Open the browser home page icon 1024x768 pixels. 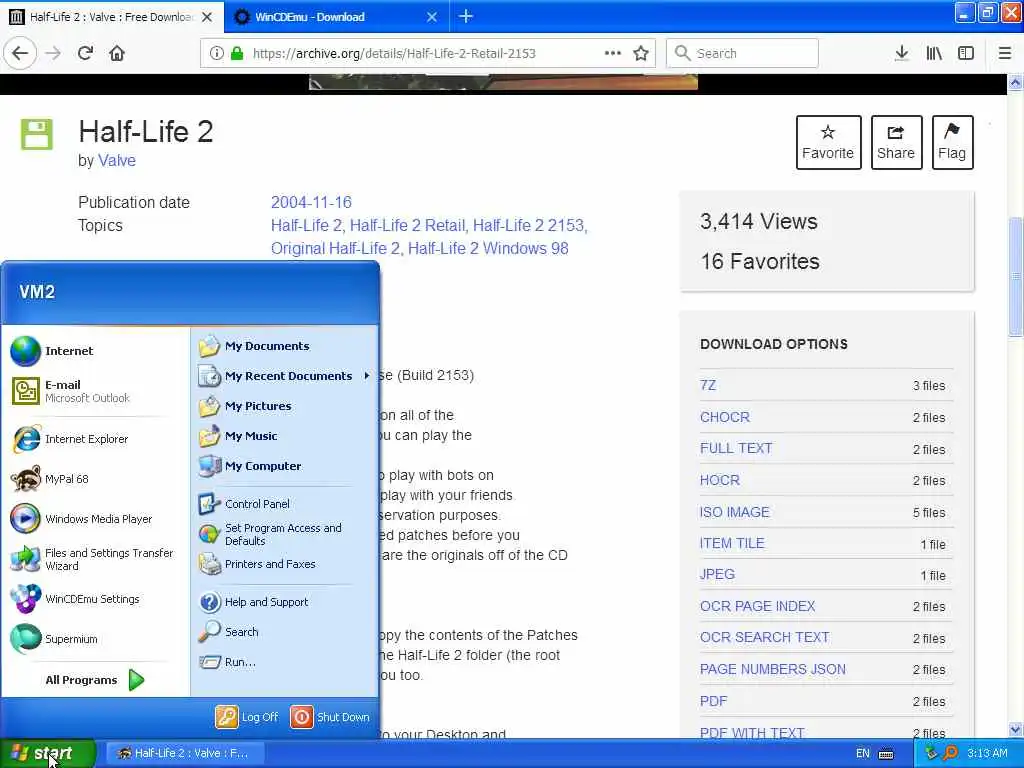pos(117,54)
